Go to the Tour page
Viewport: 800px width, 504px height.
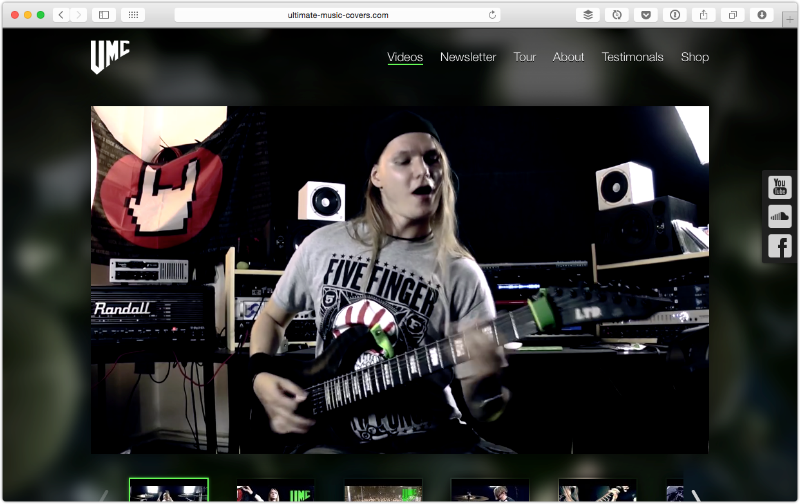(x=524, y=57)
